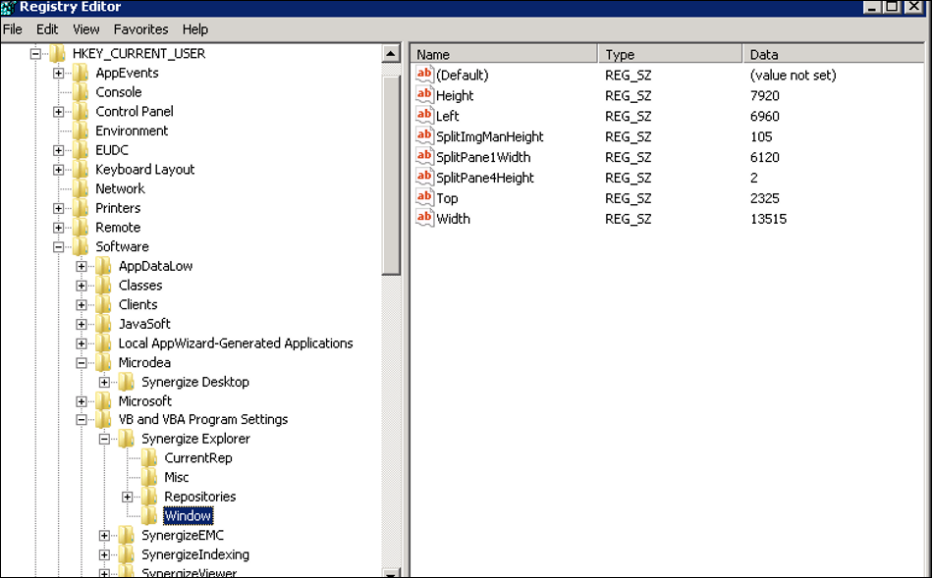
Task: Expand the Keyboard Layout key
Action: [58, 170]
